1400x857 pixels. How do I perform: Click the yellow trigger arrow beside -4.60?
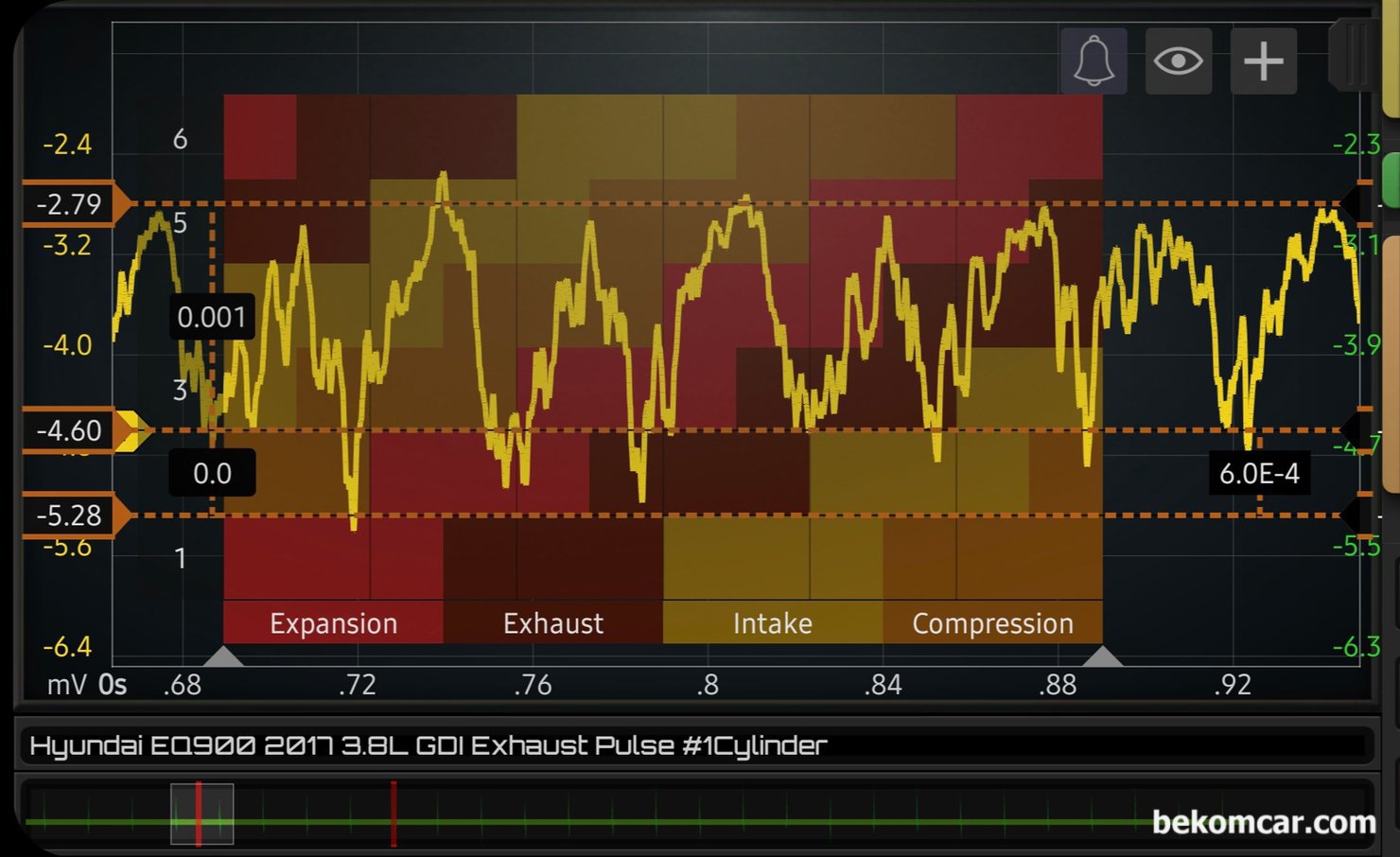pyautogui.click(x=131, y=430)
